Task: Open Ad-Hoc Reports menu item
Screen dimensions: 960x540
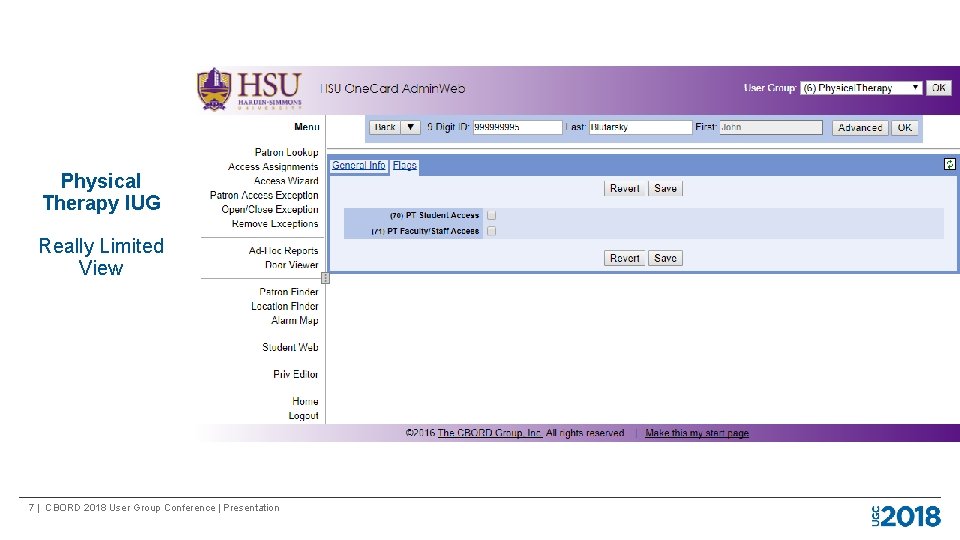Action: [x=283, y=250]
